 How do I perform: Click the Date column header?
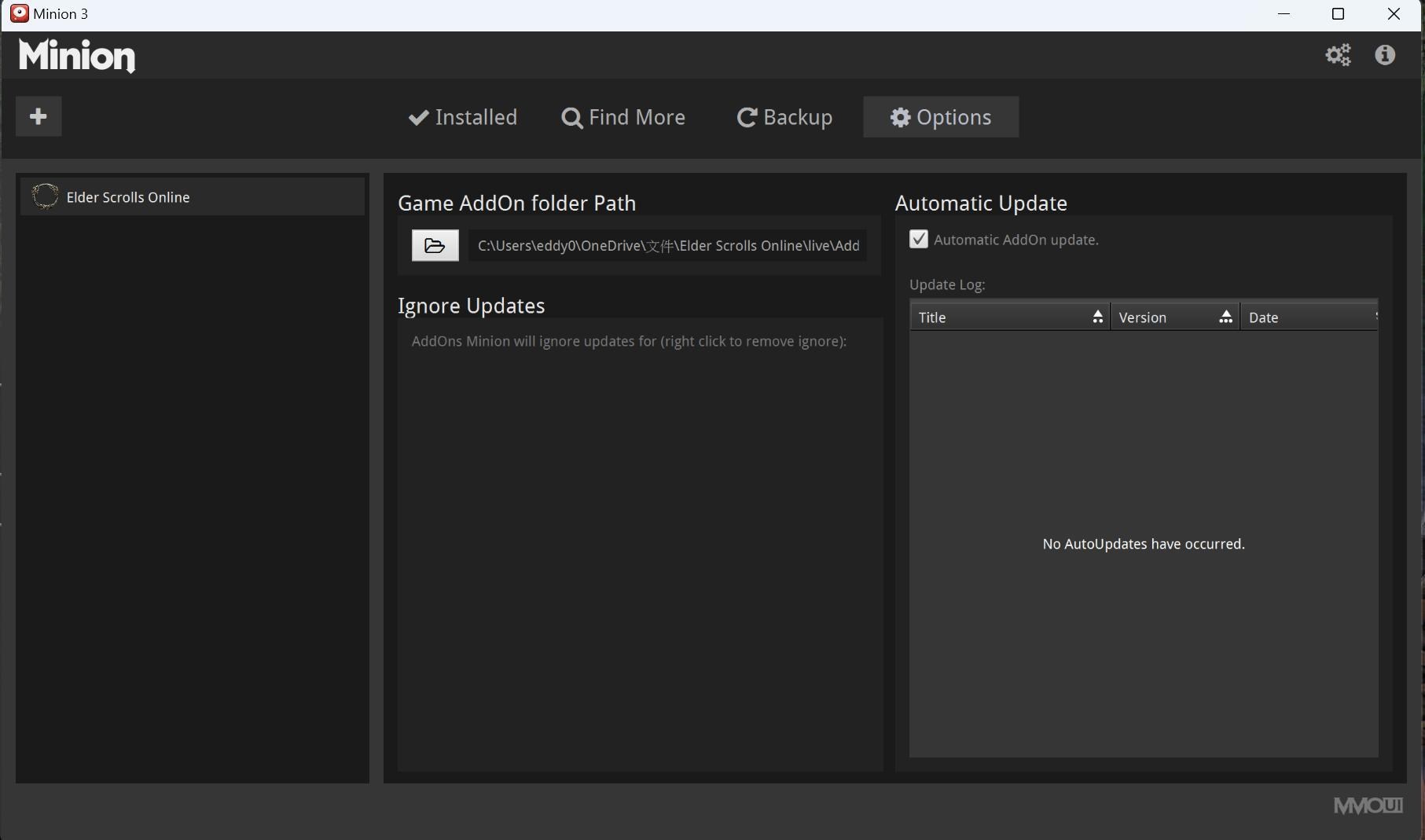(1309, 317)
